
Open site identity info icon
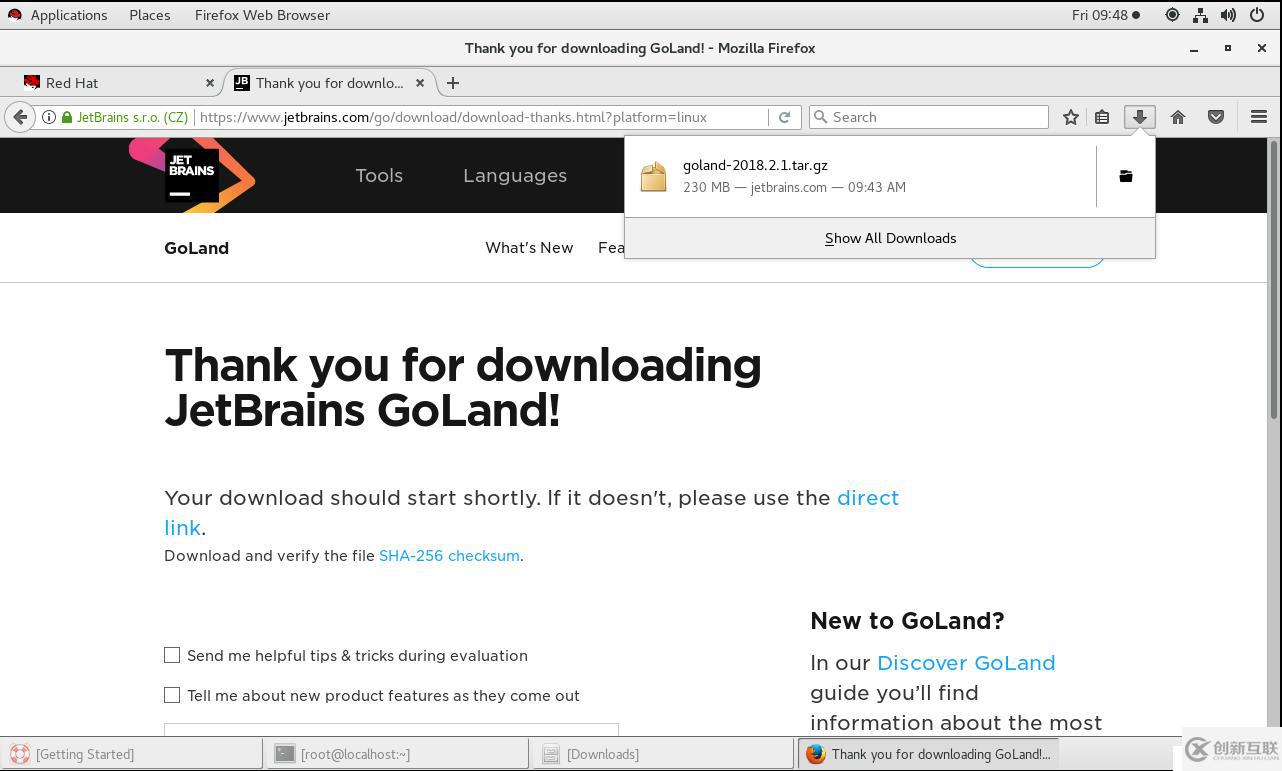click(x=48, y=117)
